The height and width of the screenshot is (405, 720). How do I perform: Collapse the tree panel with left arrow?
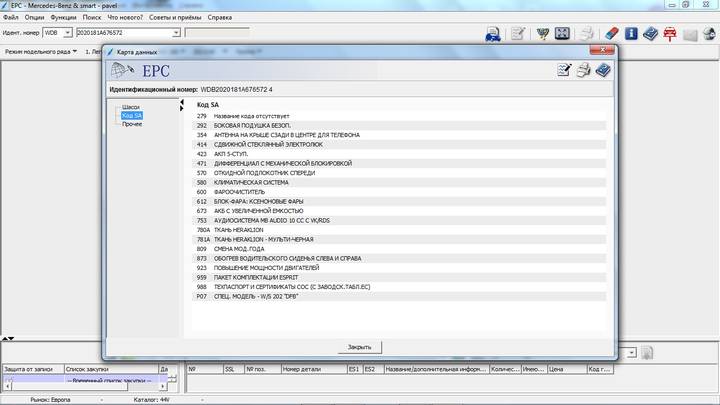182,102
